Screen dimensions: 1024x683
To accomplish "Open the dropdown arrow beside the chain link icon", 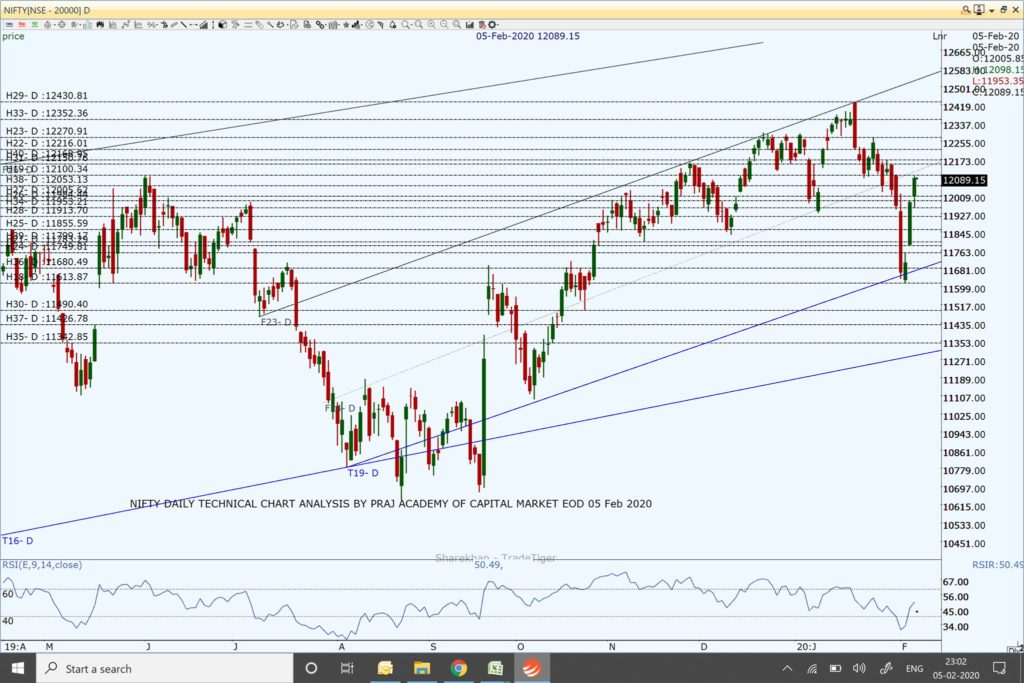I will [326, 25].
